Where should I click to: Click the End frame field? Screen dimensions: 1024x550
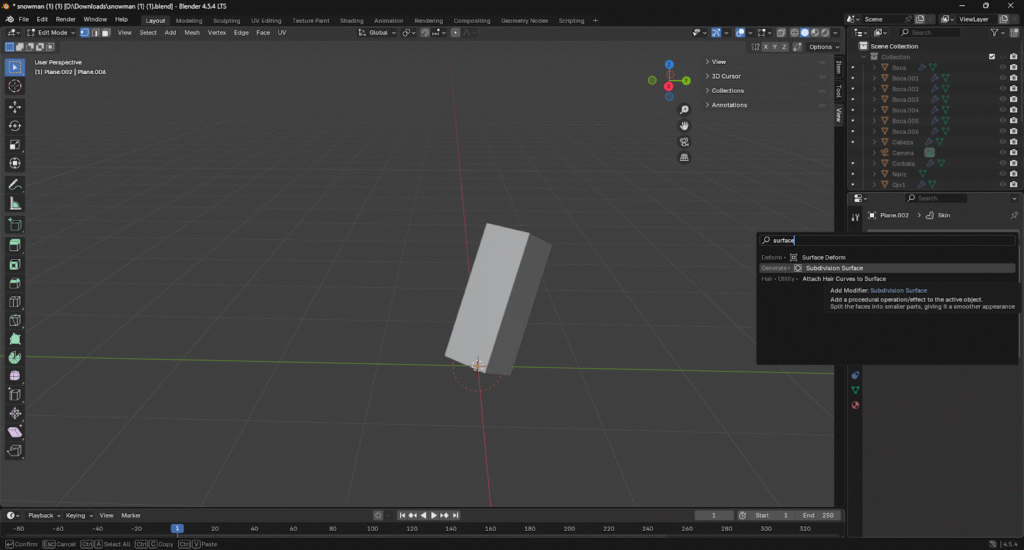817,515
